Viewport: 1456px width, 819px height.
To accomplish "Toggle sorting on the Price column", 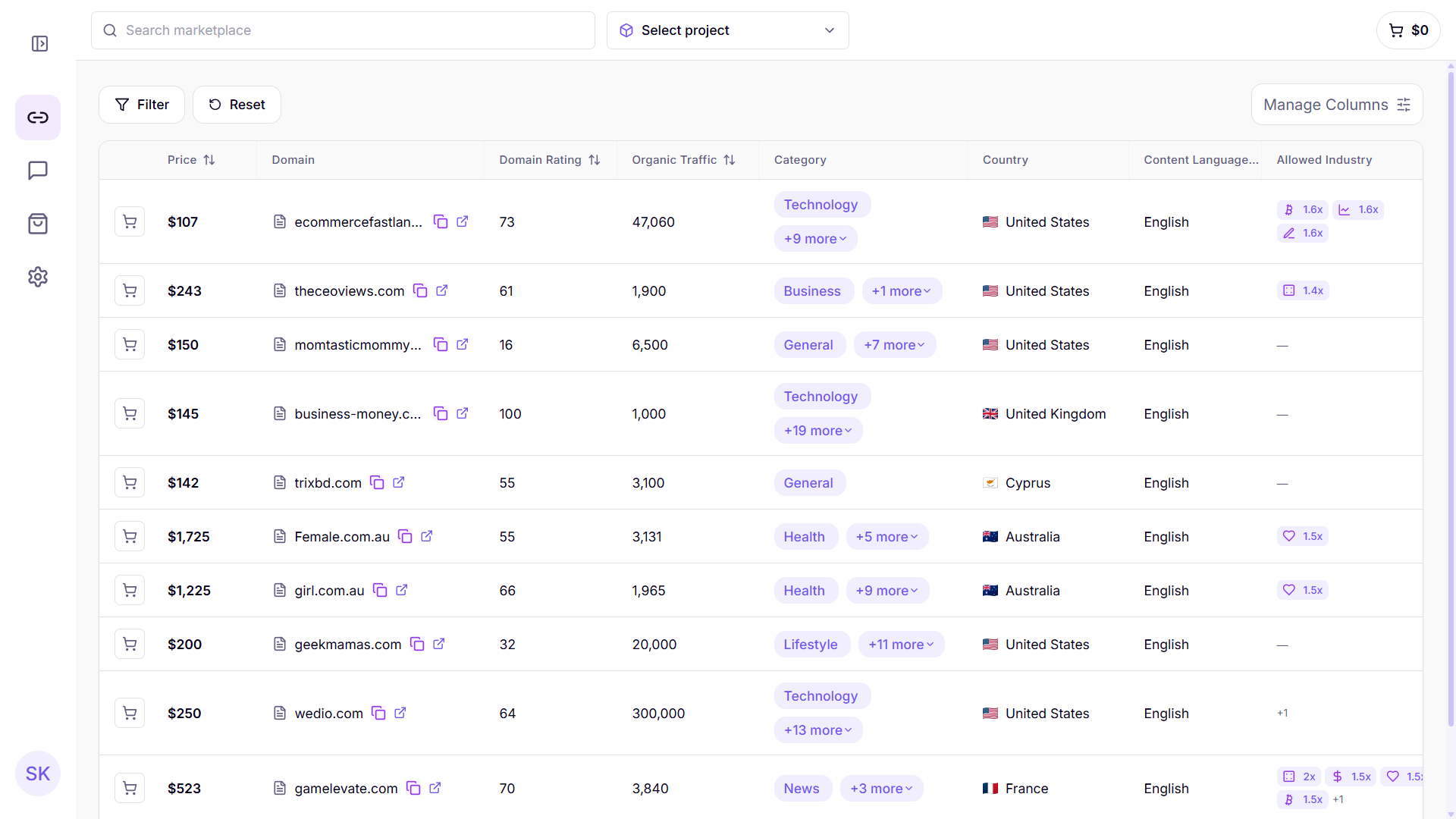I will click(210, 159).
